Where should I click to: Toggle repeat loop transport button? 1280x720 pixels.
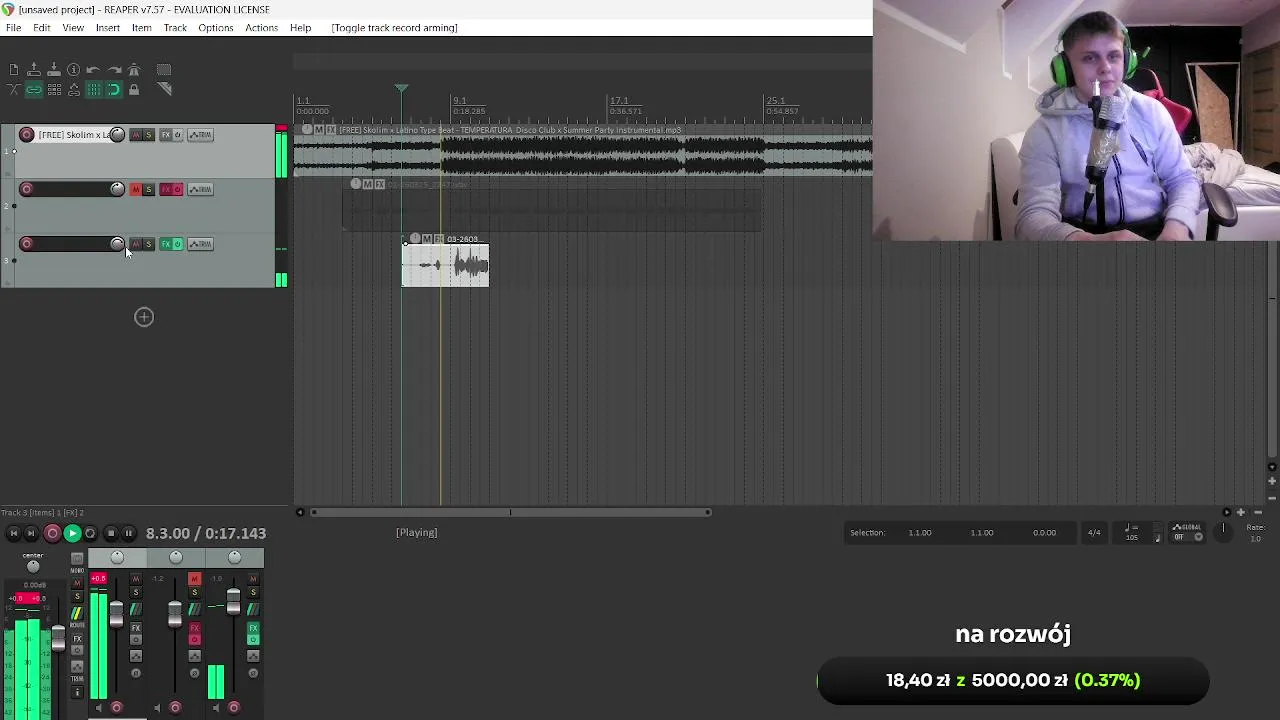(x=90, y=533)
